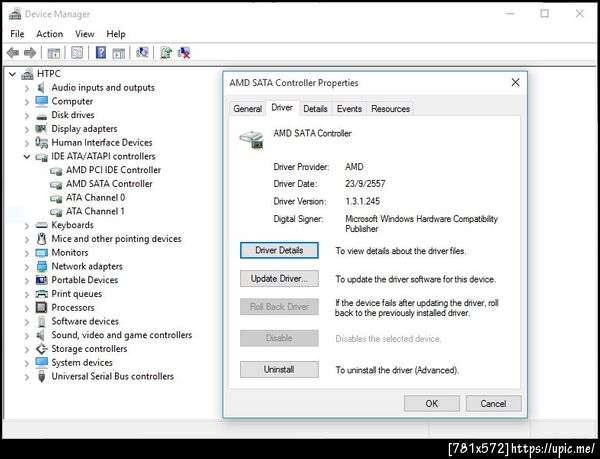600x459 pixels.
Task: Expand the Display adapters node
Action: click(x=27, y=130)
